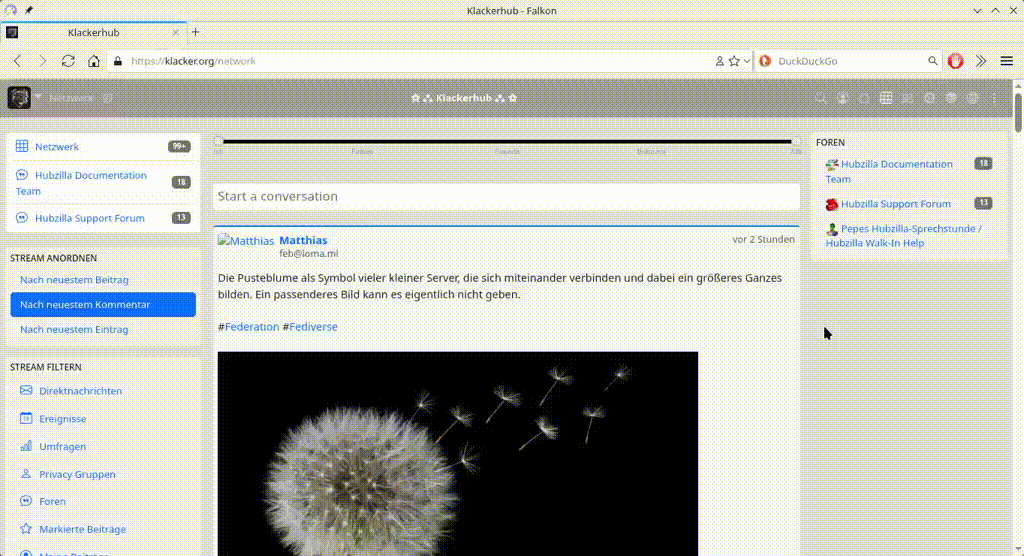Show site security info via the padlock
This screenshot has width=1024, height=556.
tap(118, 61)
